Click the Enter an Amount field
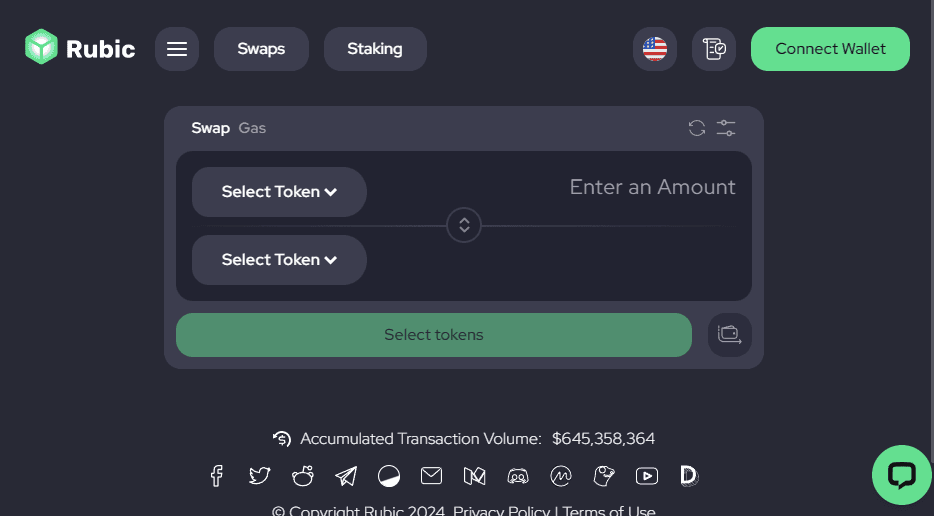 (x=652, y=187)
